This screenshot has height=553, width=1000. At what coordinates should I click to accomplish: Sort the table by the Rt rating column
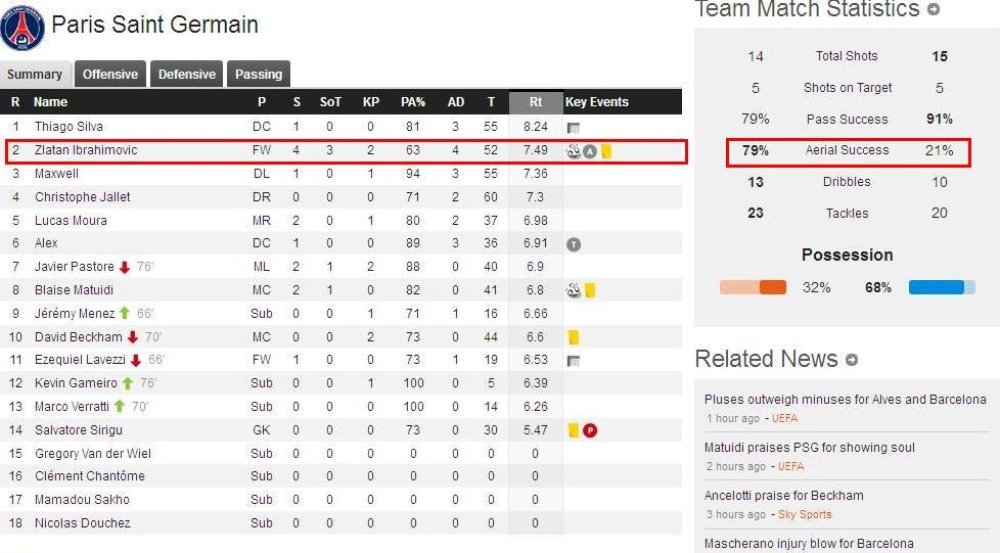pos(536,101)
